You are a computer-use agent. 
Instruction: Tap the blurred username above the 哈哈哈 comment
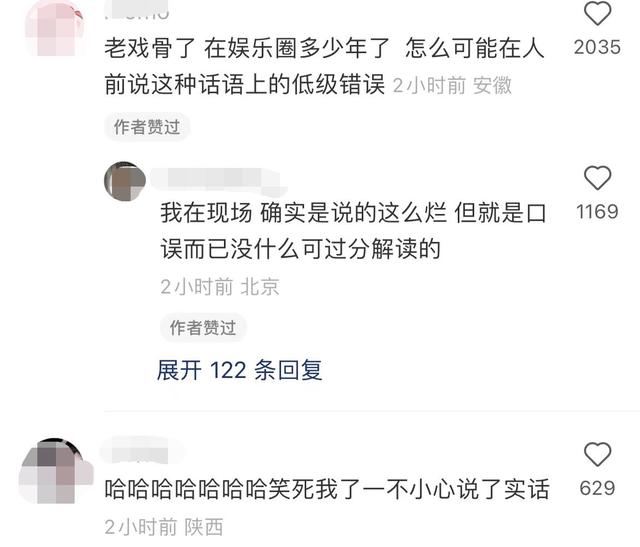coord(137,452)
